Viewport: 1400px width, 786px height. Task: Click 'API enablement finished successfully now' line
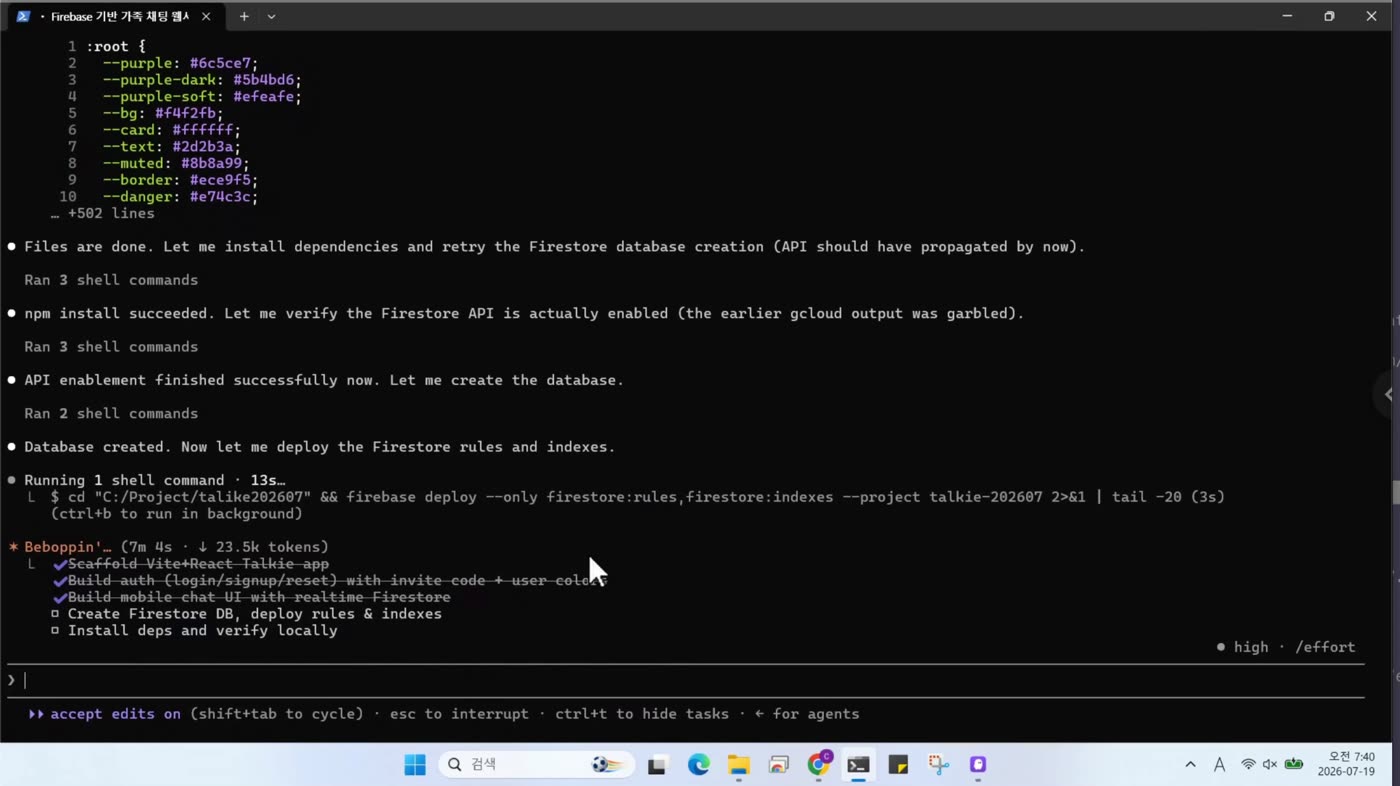pos(324,380)
